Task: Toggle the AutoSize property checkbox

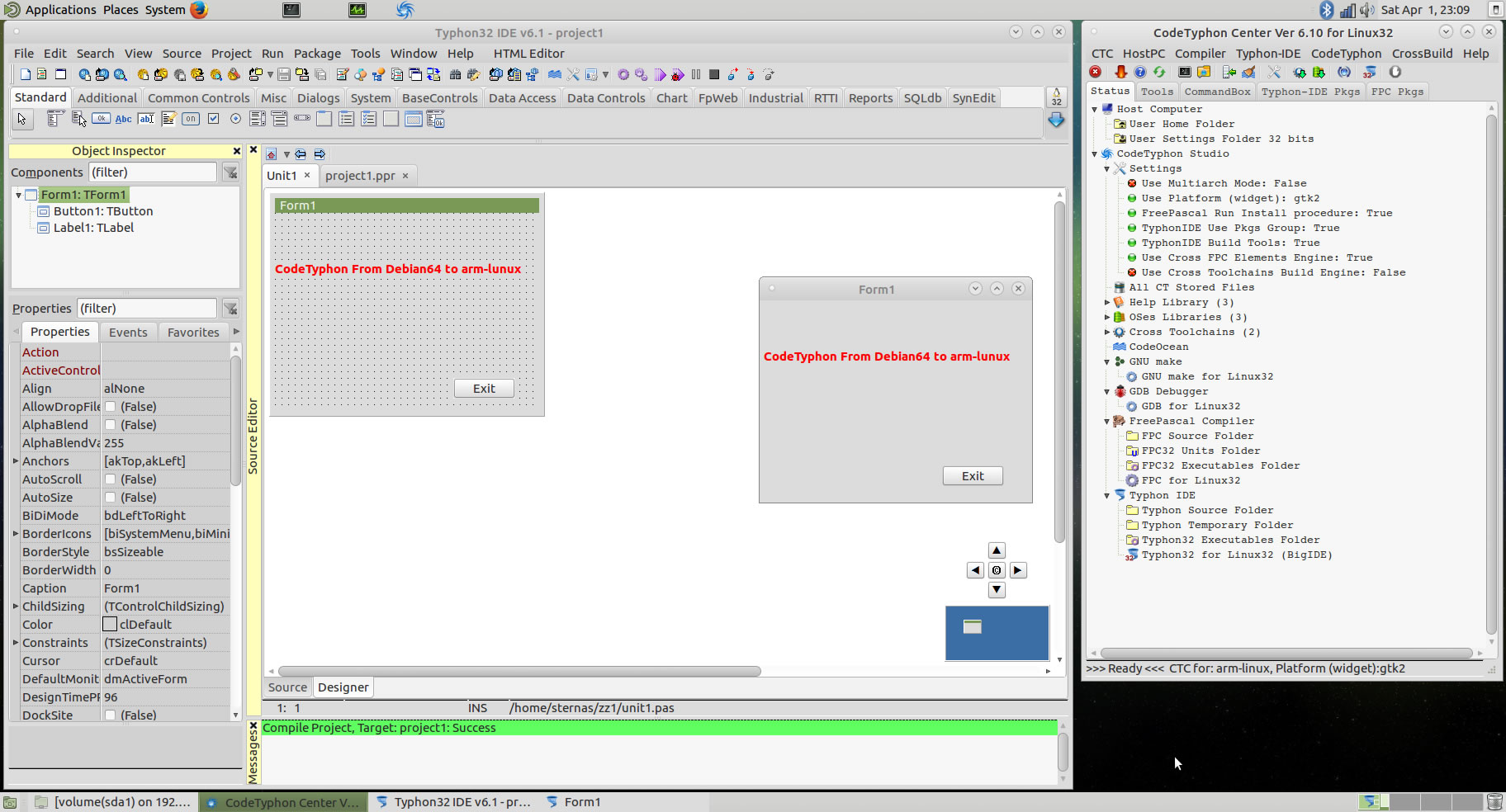Action: tap(110, 498)
